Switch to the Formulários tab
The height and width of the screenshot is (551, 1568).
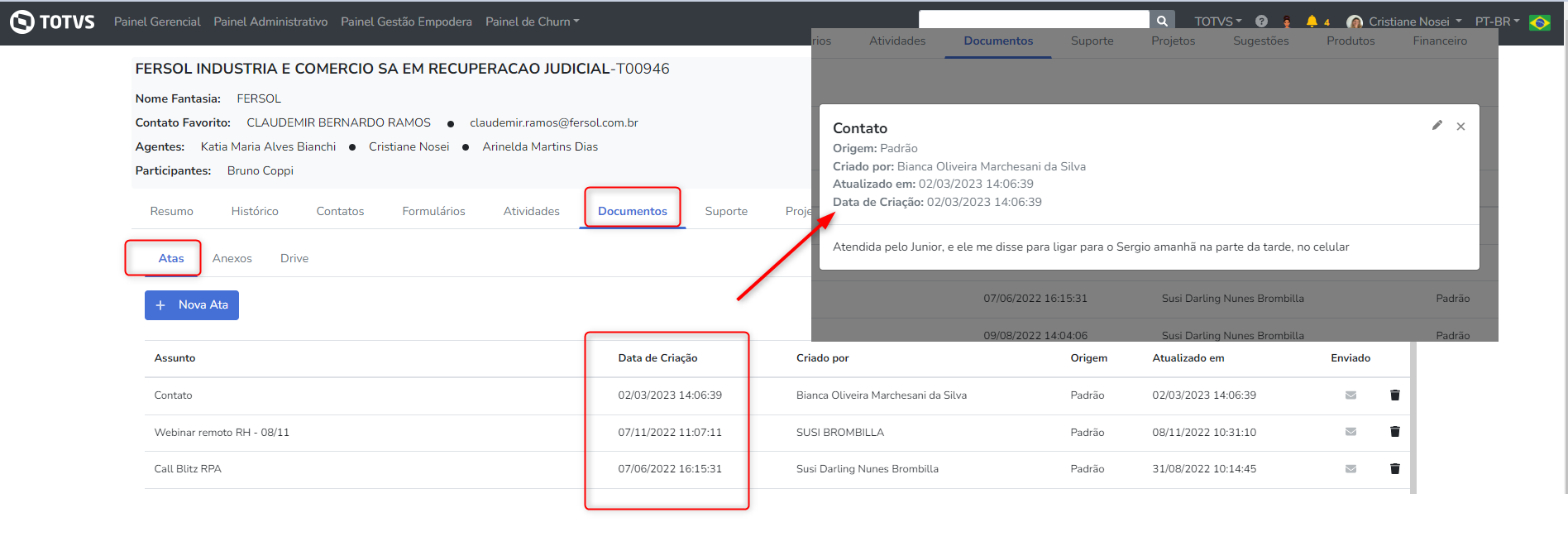(x=433, y=211)
